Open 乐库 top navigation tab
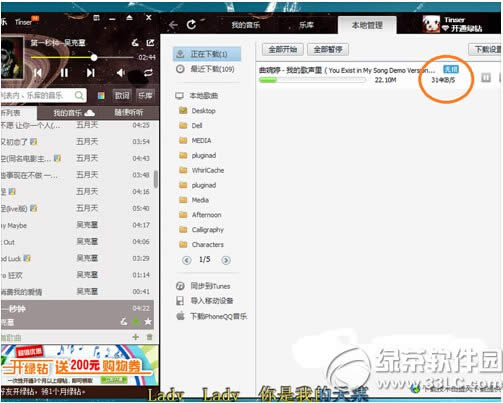 pos(306,25)
